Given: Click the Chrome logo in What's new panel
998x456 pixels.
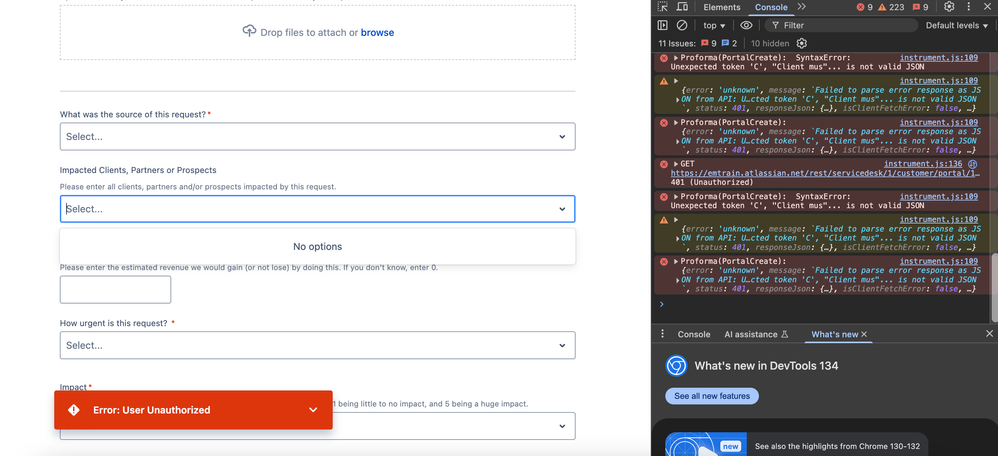Looking at the screenshot, I should (x=676, y=366).
